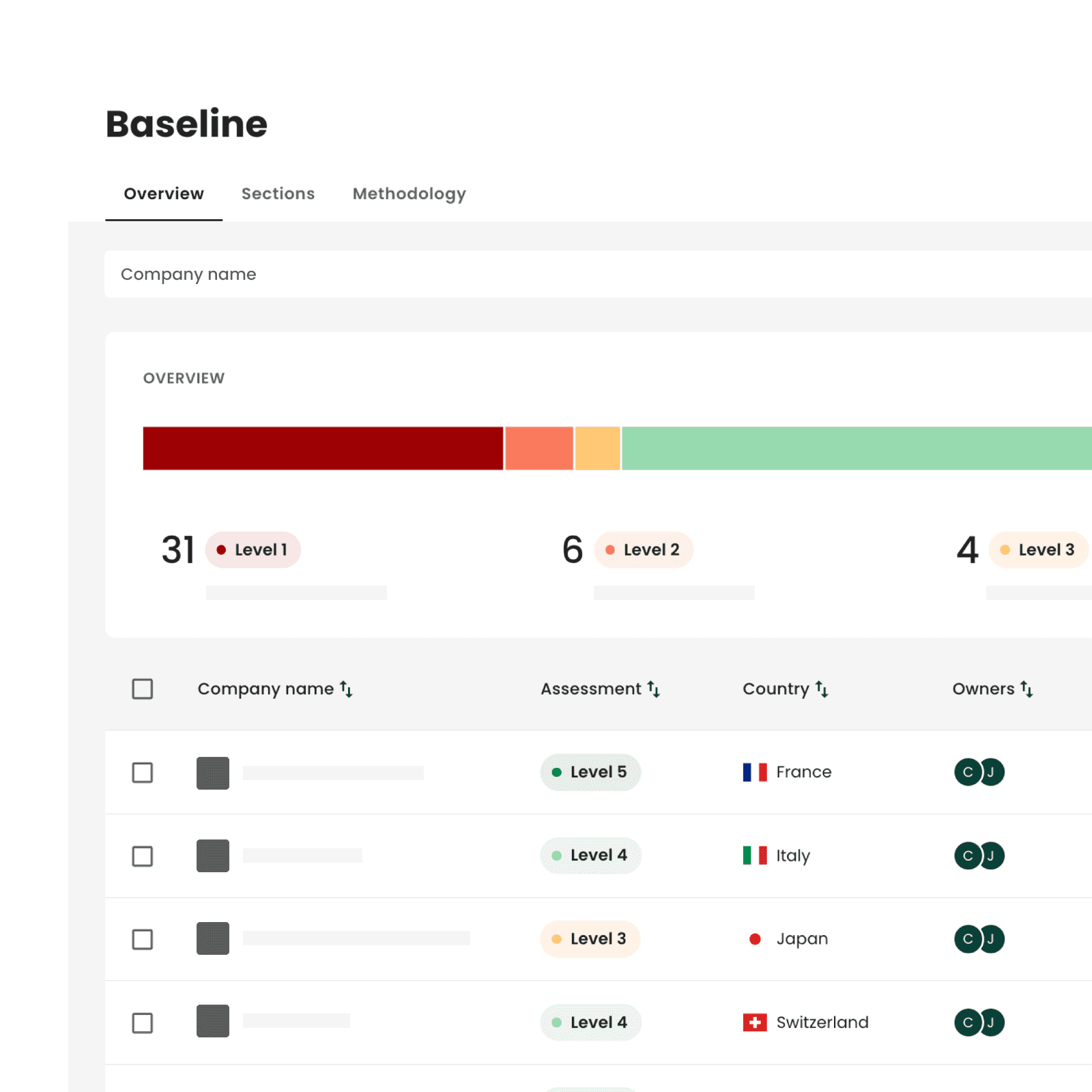Screen dimensions: 1092x1092
Task: Open the Level 3 filter pill
Action: tap(1038, 549)
